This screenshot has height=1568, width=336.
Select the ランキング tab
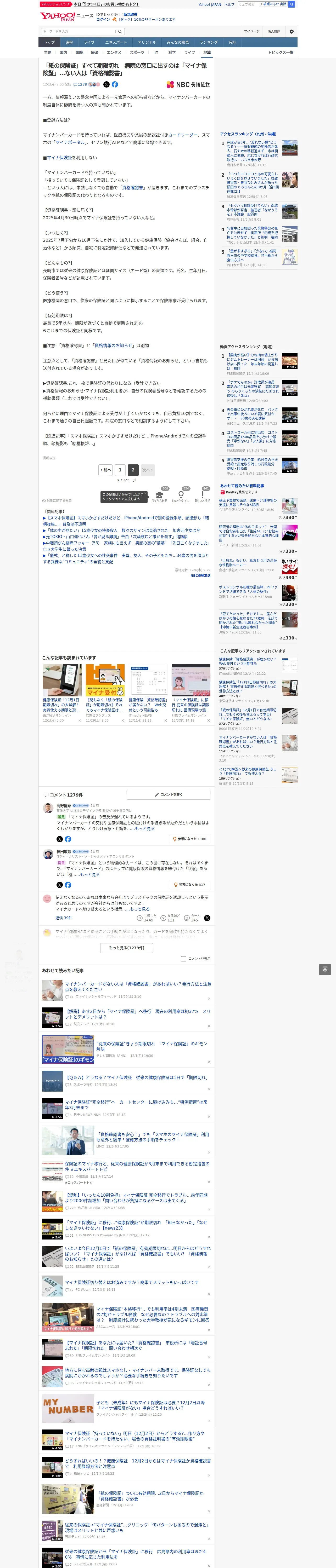[x=209, y=43]
